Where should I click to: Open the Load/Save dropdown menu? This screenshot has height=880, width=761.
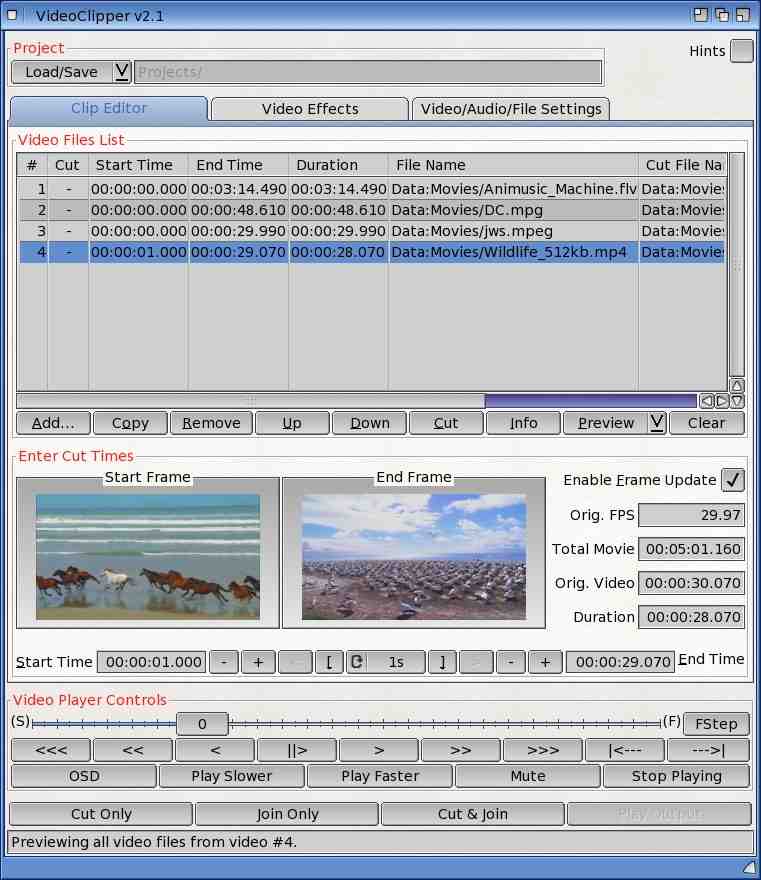(x=122, y=72)
